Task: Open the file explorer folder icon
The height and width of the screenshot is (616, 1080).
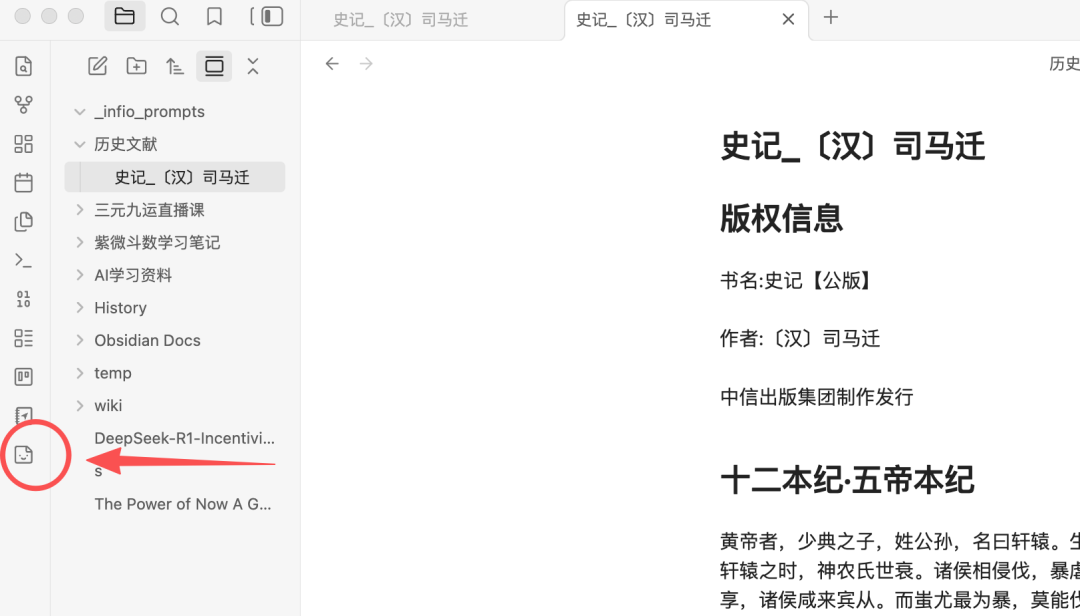Action: coord(125,17)
